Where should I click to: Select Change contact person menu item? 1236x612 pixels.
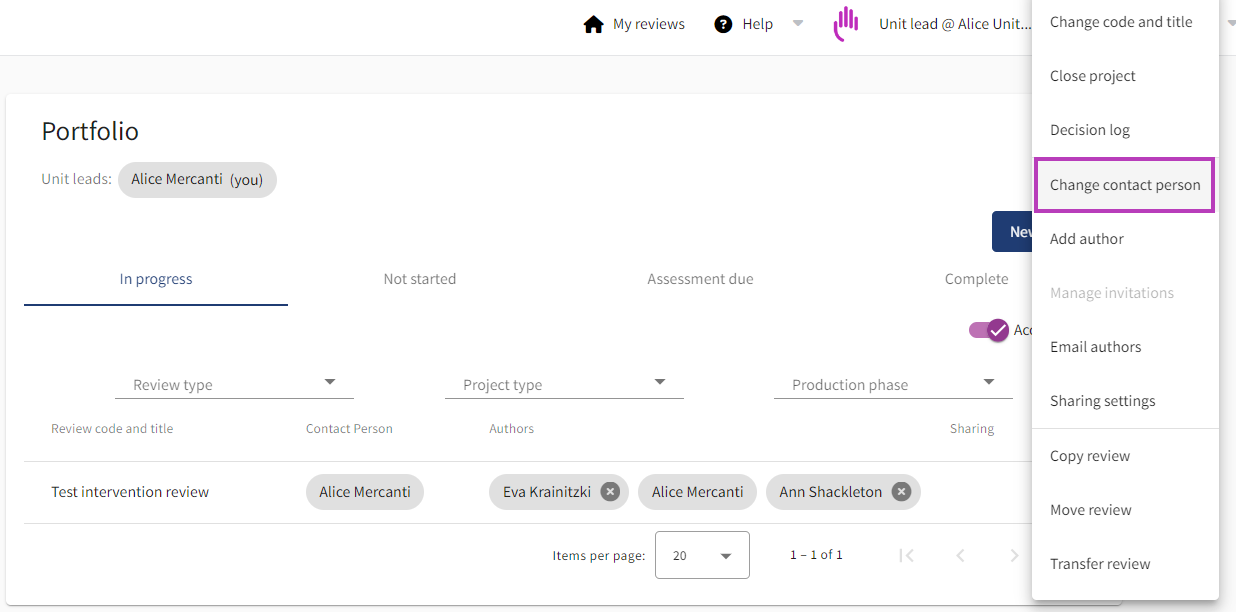[x=1124, y=185]
